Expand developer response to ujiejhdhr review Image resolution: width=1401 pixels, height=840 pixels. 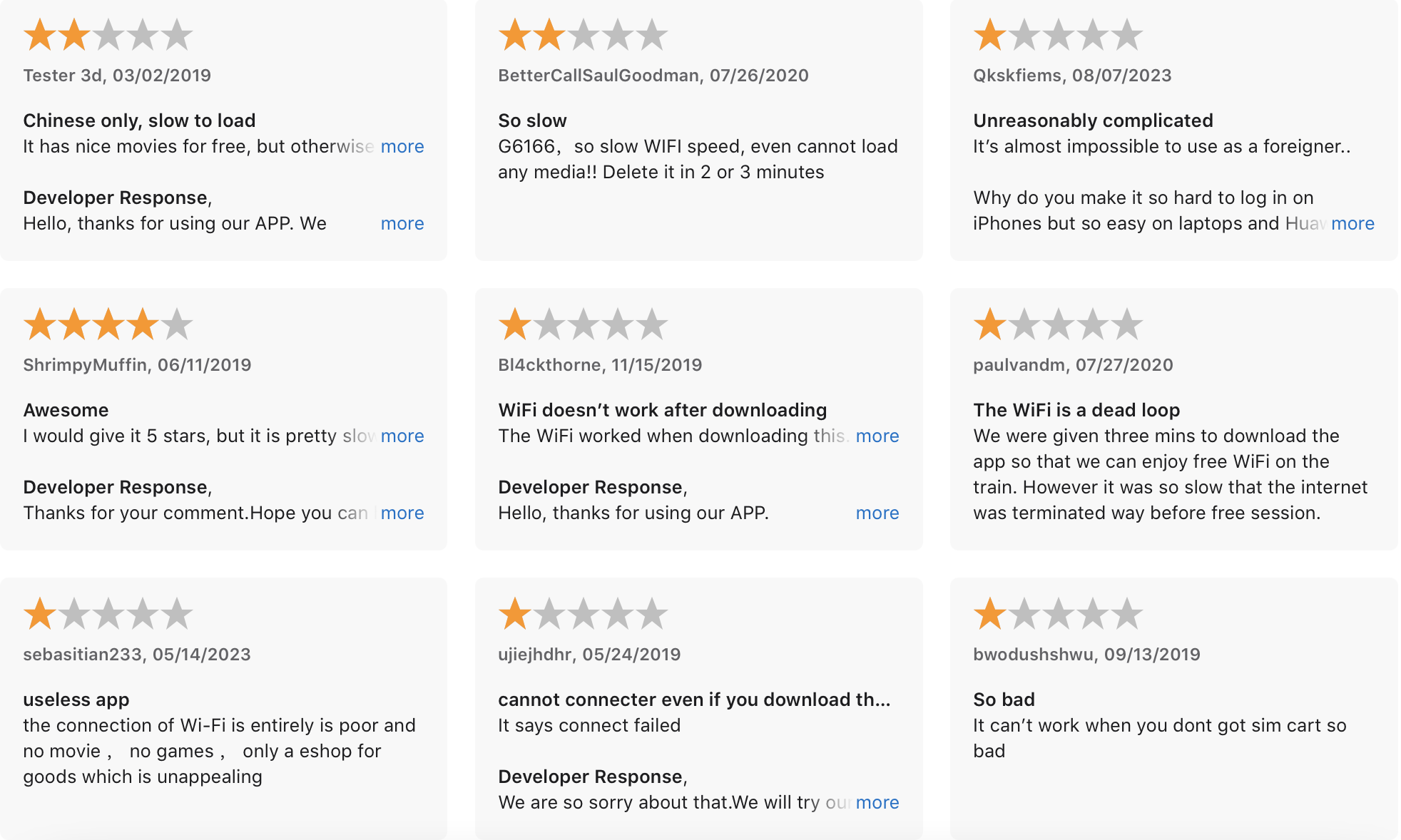[x=877, y=802]
